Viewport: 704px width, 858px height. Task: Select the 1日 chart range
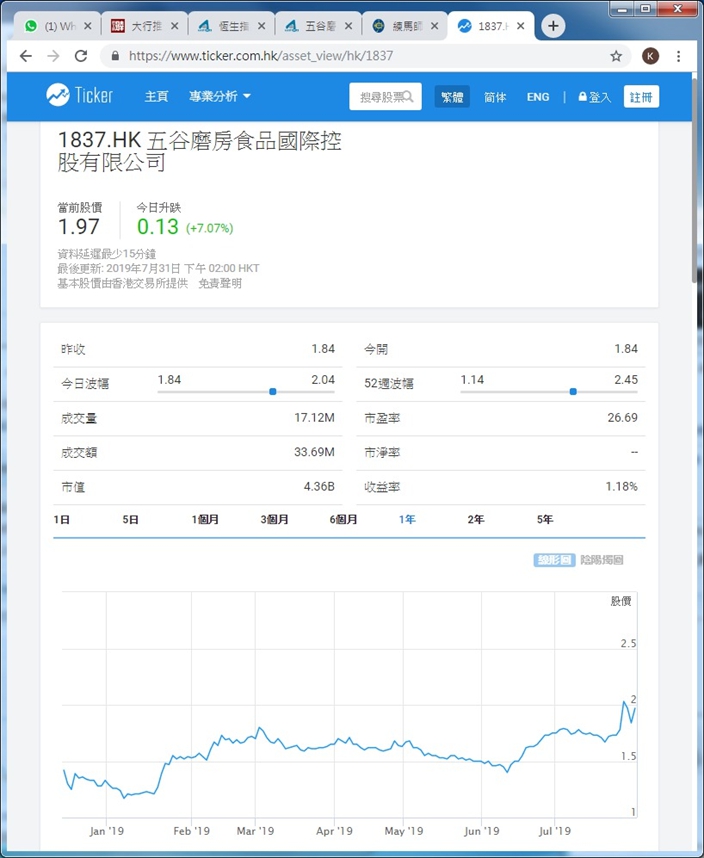click(62, 519)
